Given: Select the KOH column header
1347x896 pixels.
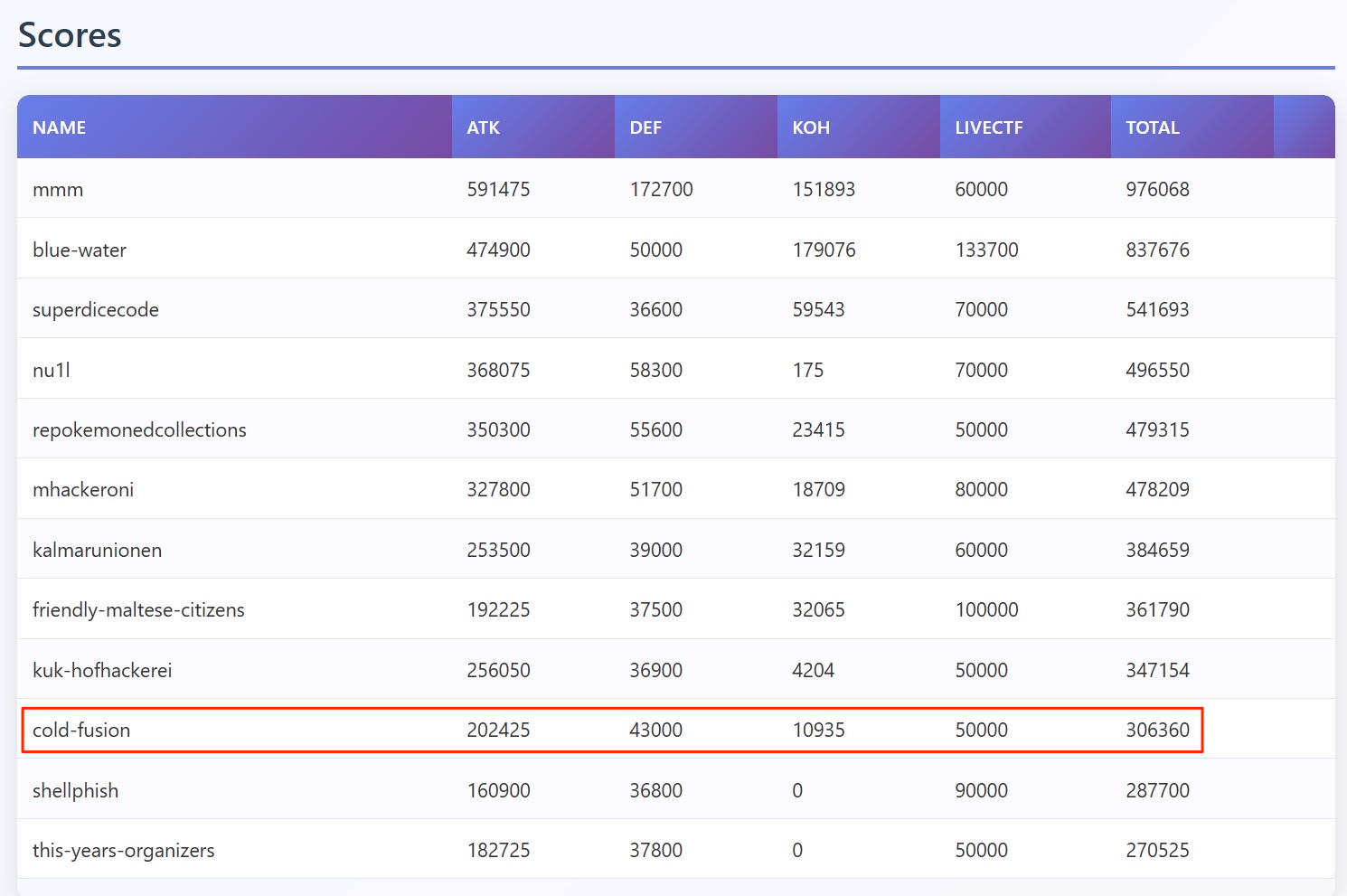Looking at the screenshot, I should pyautogui.click(x=811, y=127).
